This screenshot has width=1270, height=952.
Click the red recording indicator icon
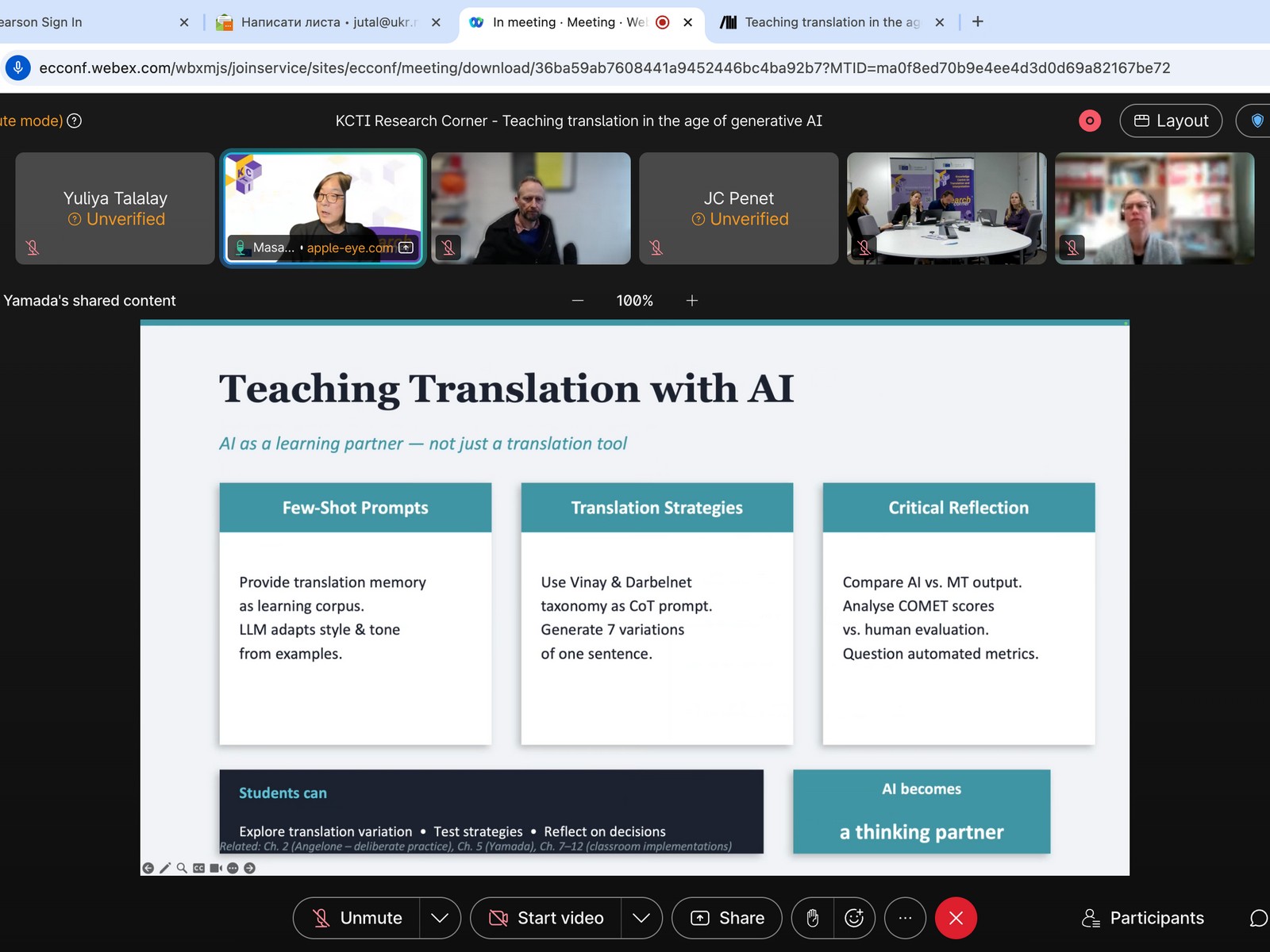1090,121
